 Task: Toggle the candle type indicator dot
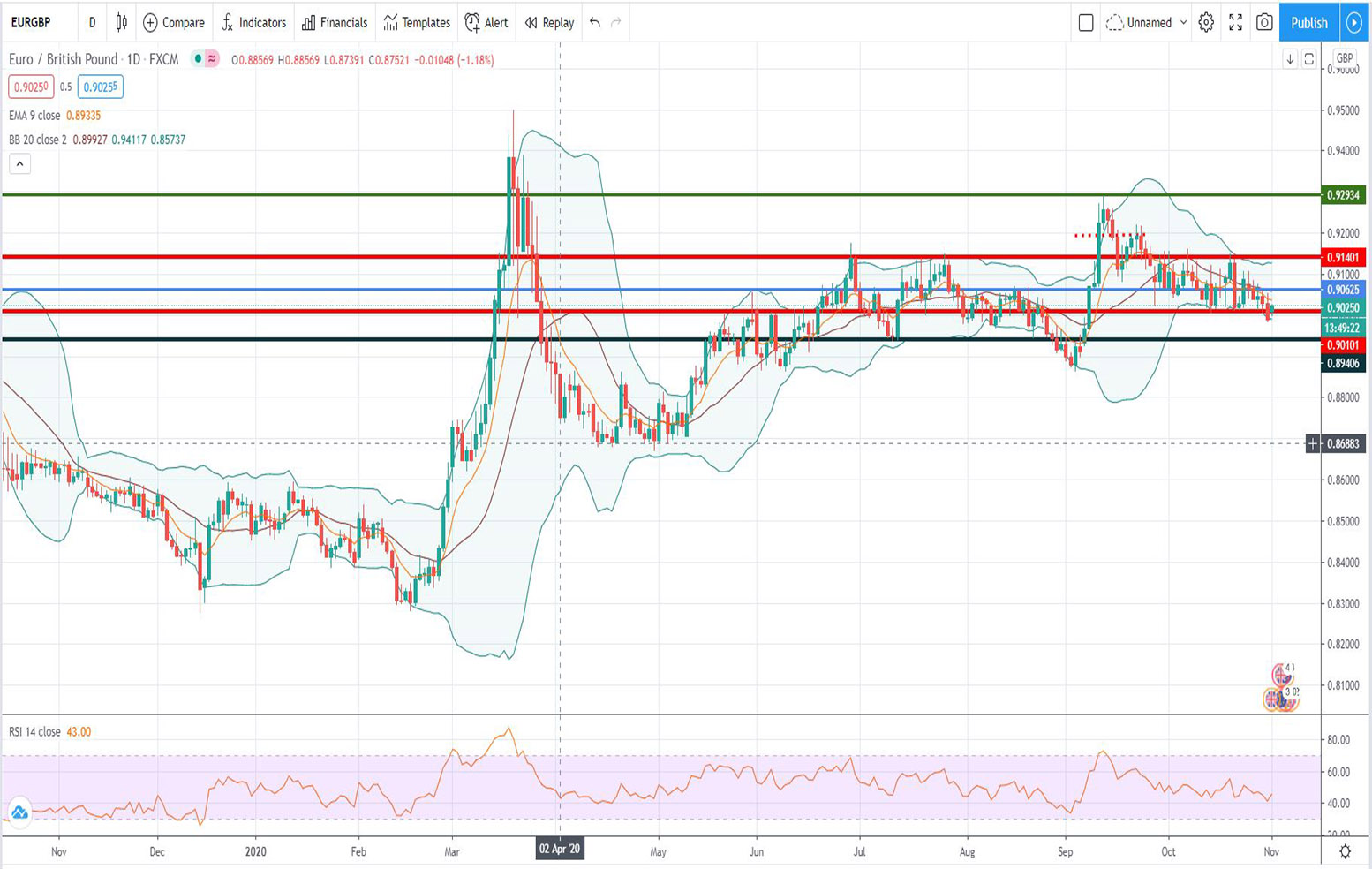pyautogui.click(x=196, y=59)
